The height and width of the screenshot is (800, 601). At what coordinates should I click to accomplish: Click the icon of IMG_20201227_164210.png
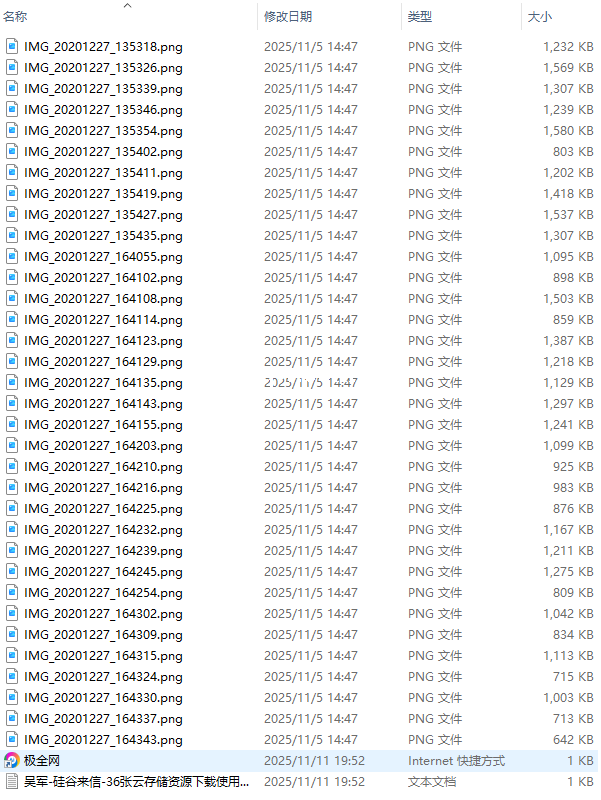12,466
